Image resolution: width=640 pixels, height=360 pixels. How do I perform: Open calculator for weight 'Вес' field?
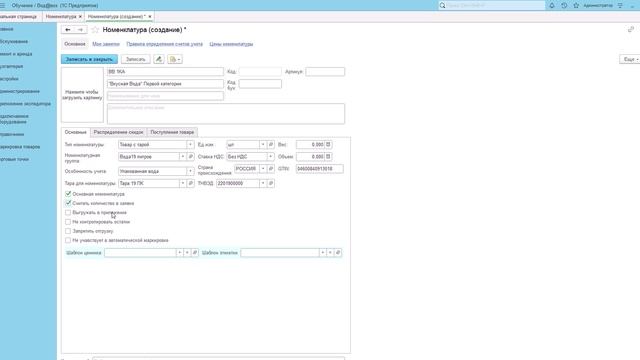pos(328,144)
